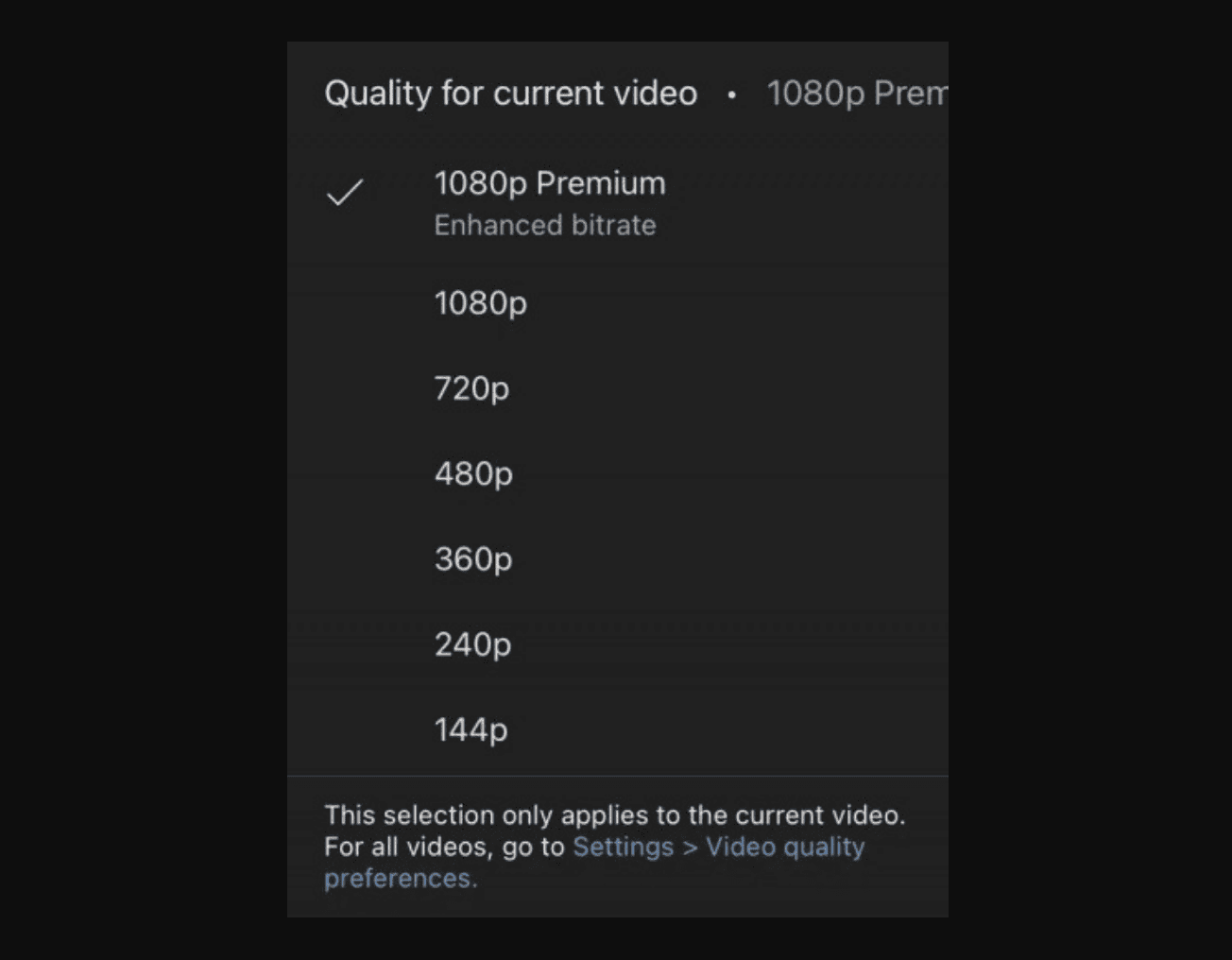Pick the lowest 144p quality

coord(471,729)
